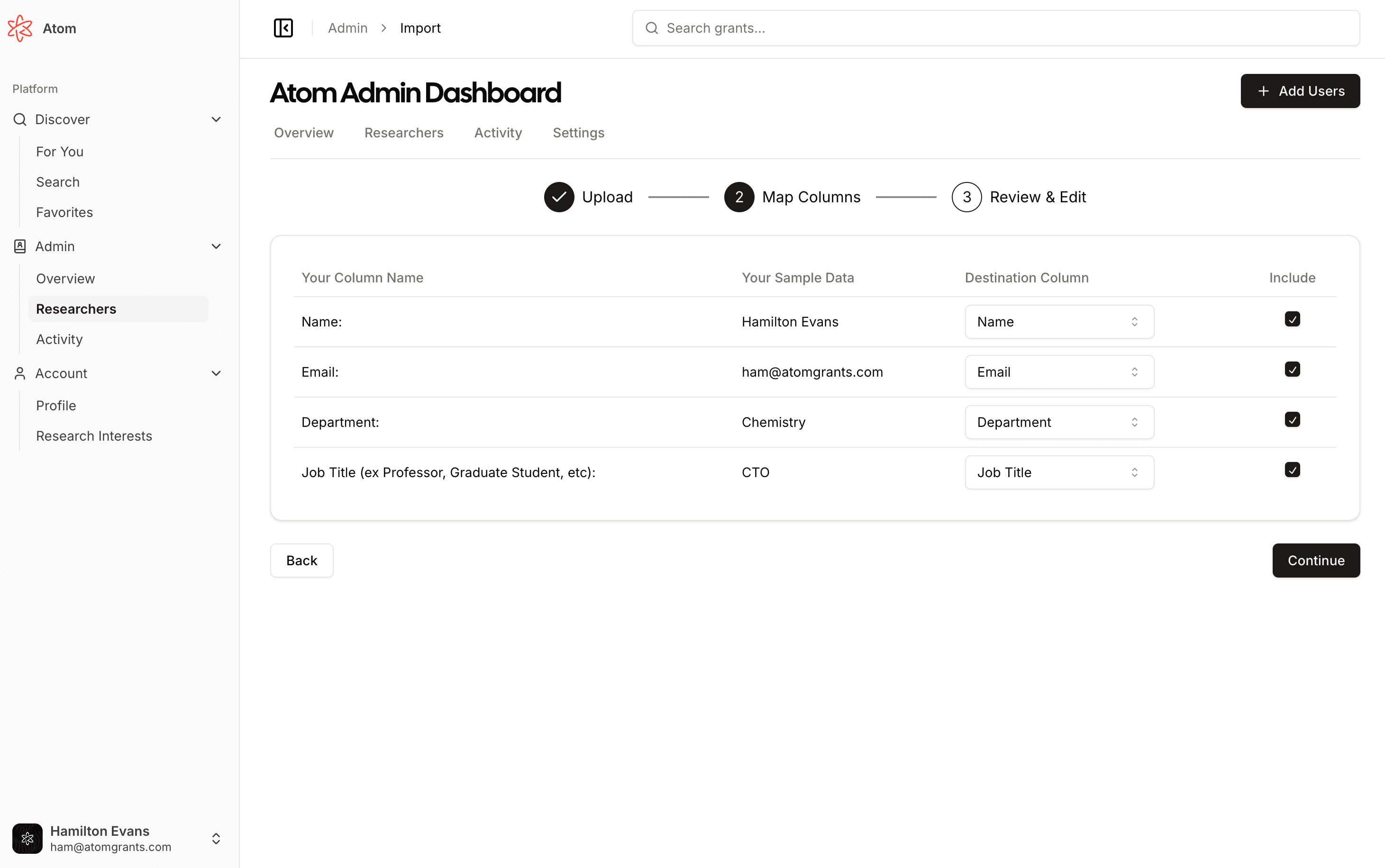Collapse the Discover section chevron

coord(216,119)
